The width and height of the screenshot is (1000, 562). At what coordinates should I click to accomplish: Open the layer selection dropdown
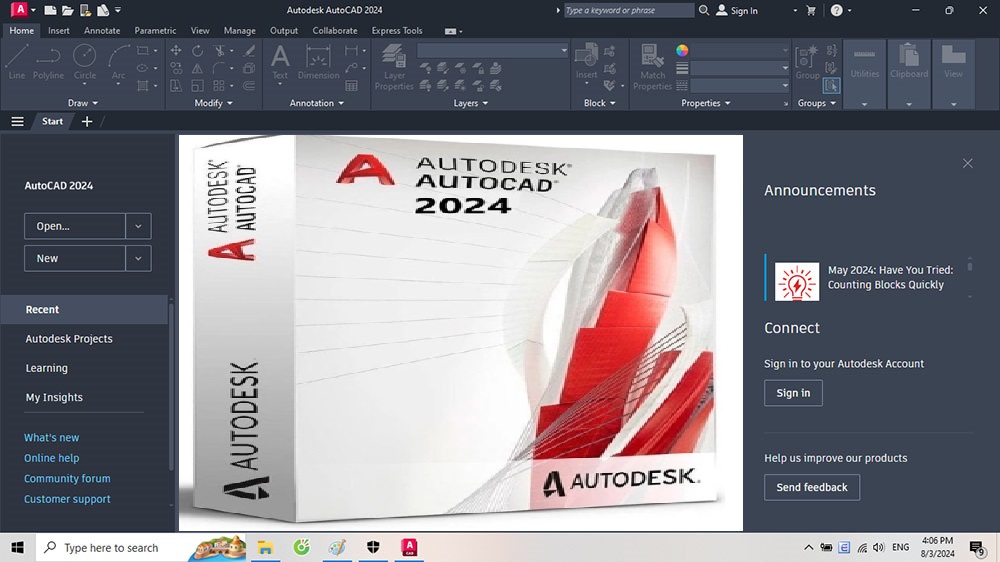(x=564, y=50)
